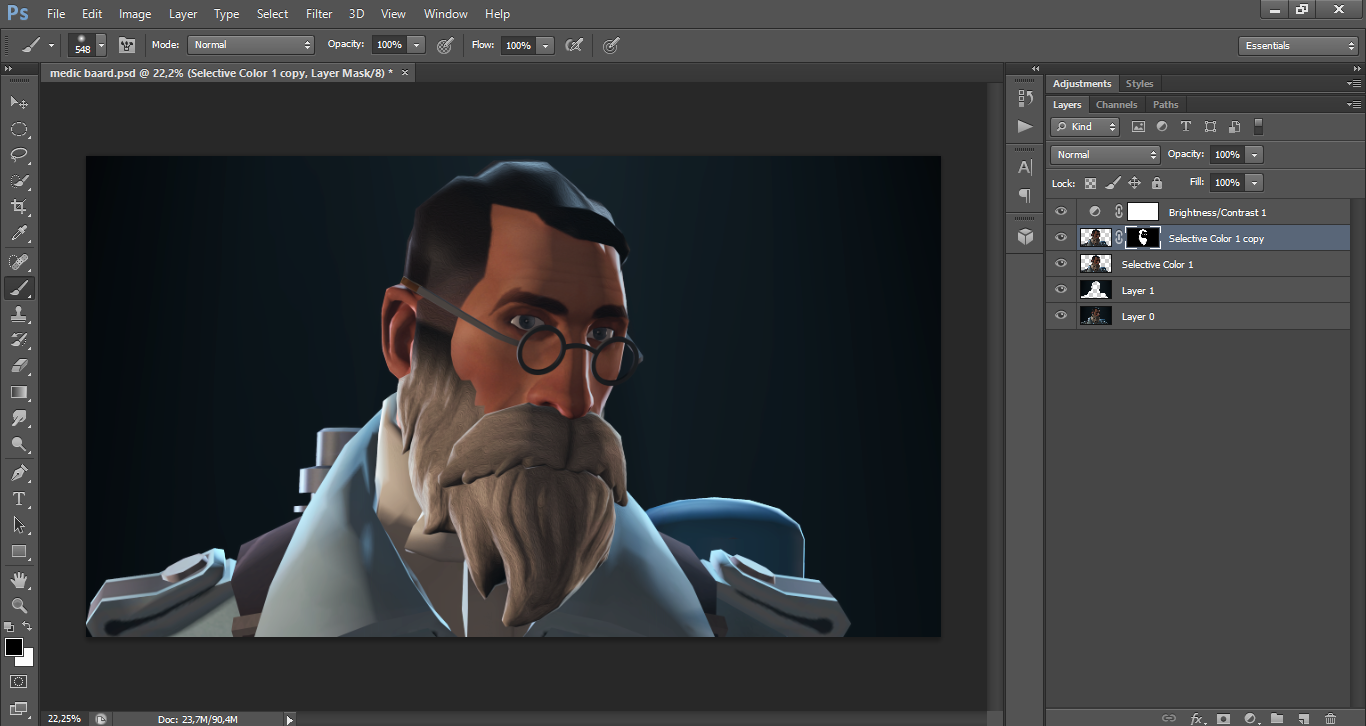Image resolution: width=1366 pixels, height=726 pixels.
Task: Open the Tool Preset picker arrow
Action: click(x=51, y=45)
